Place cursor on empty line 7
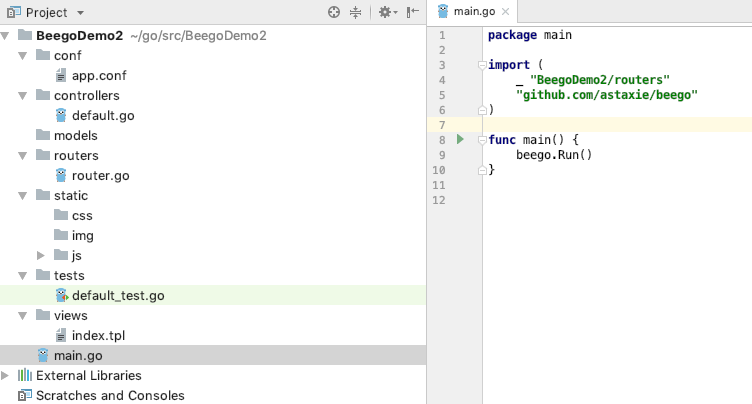 click(x=600, y=125)
